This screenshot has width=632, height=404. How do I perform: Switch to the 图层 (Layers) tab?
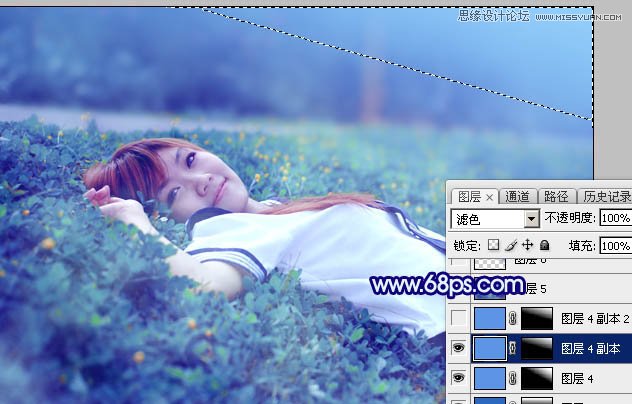(469, 197)
